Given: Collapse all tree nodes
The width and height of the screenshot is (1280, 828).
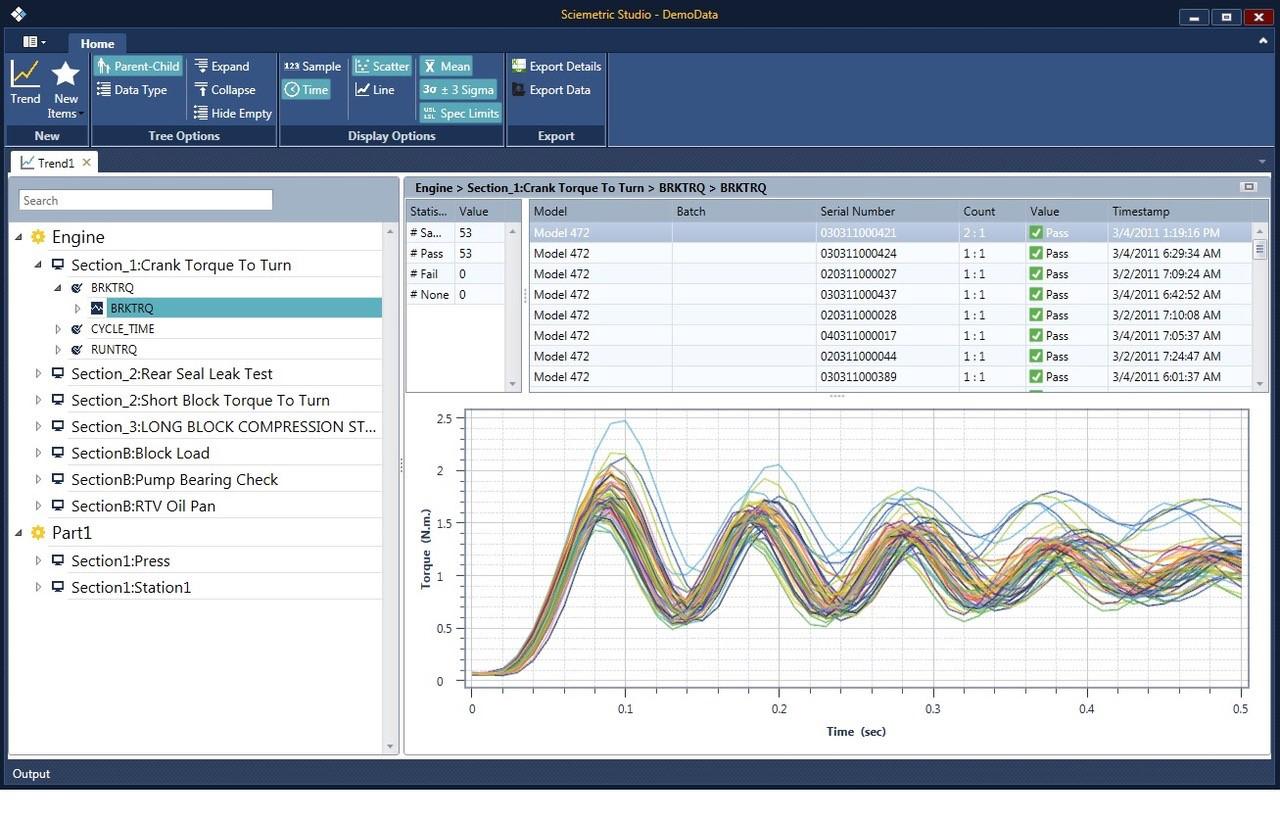Looking at the screenshot, I should point(225,90).
